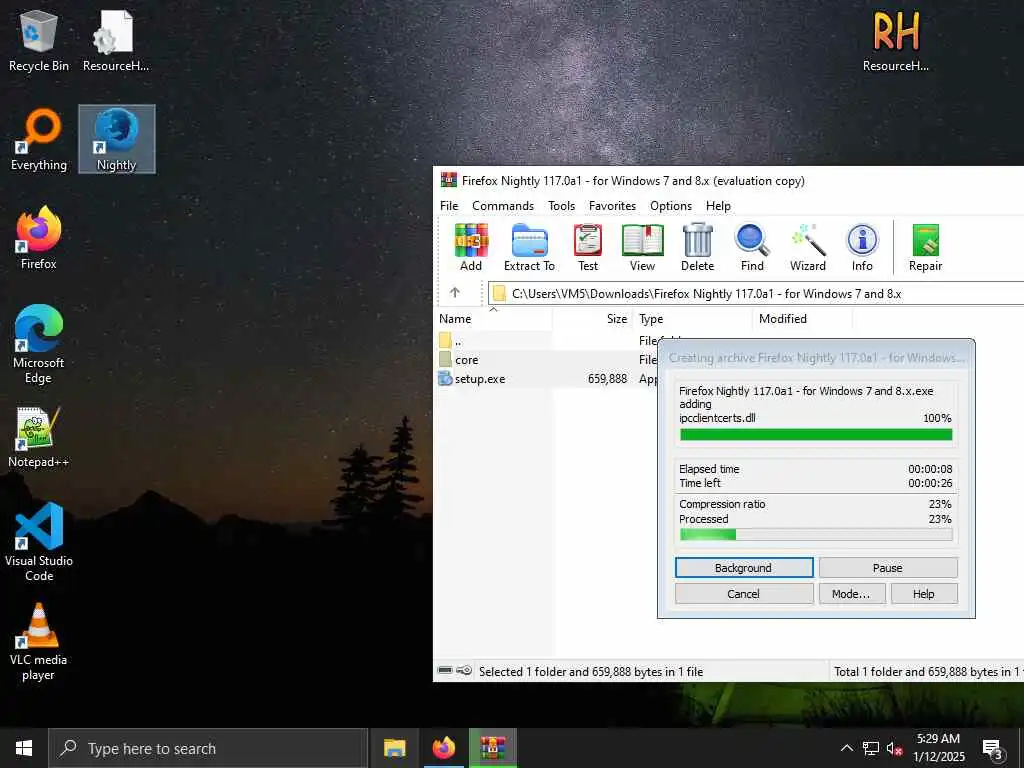Select the Visual Studio Code shortcut
1024x768 pixels.
(x=39, y=542)
